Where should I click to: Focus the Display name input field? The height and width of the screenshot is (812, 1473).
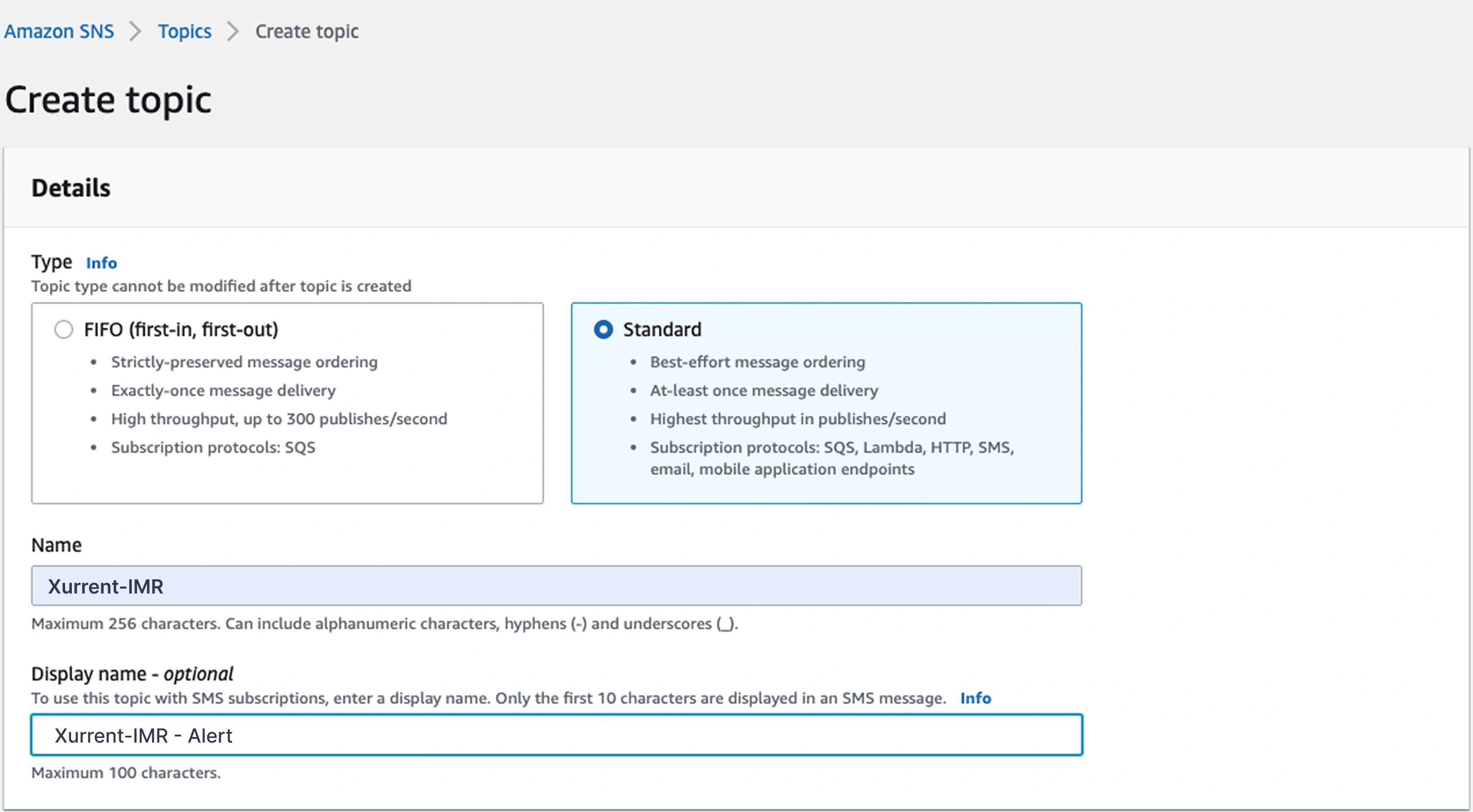[556, 735]
